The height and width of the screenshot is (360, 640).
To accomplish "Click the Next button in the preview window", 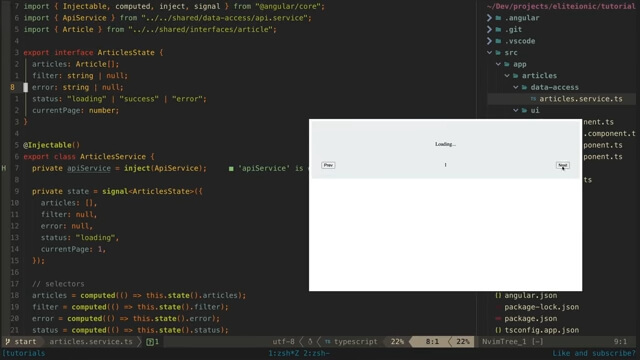I will (x=562, y=165).
